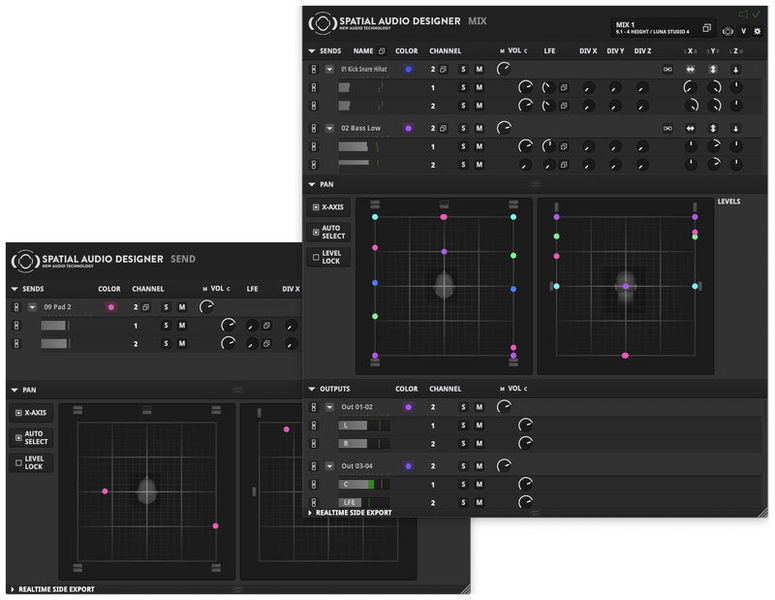Screen dimensions: 775x600
Task: Mute the Out 01-02 output
Action: click(x=479, y=407)
